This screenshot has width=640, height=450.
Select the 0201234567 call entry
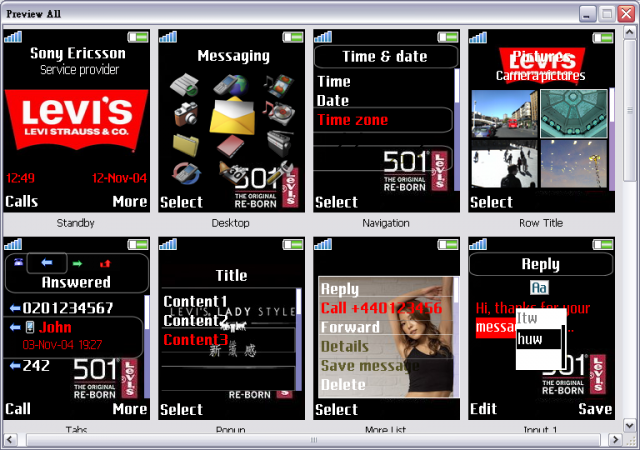[x=73, y=307]
